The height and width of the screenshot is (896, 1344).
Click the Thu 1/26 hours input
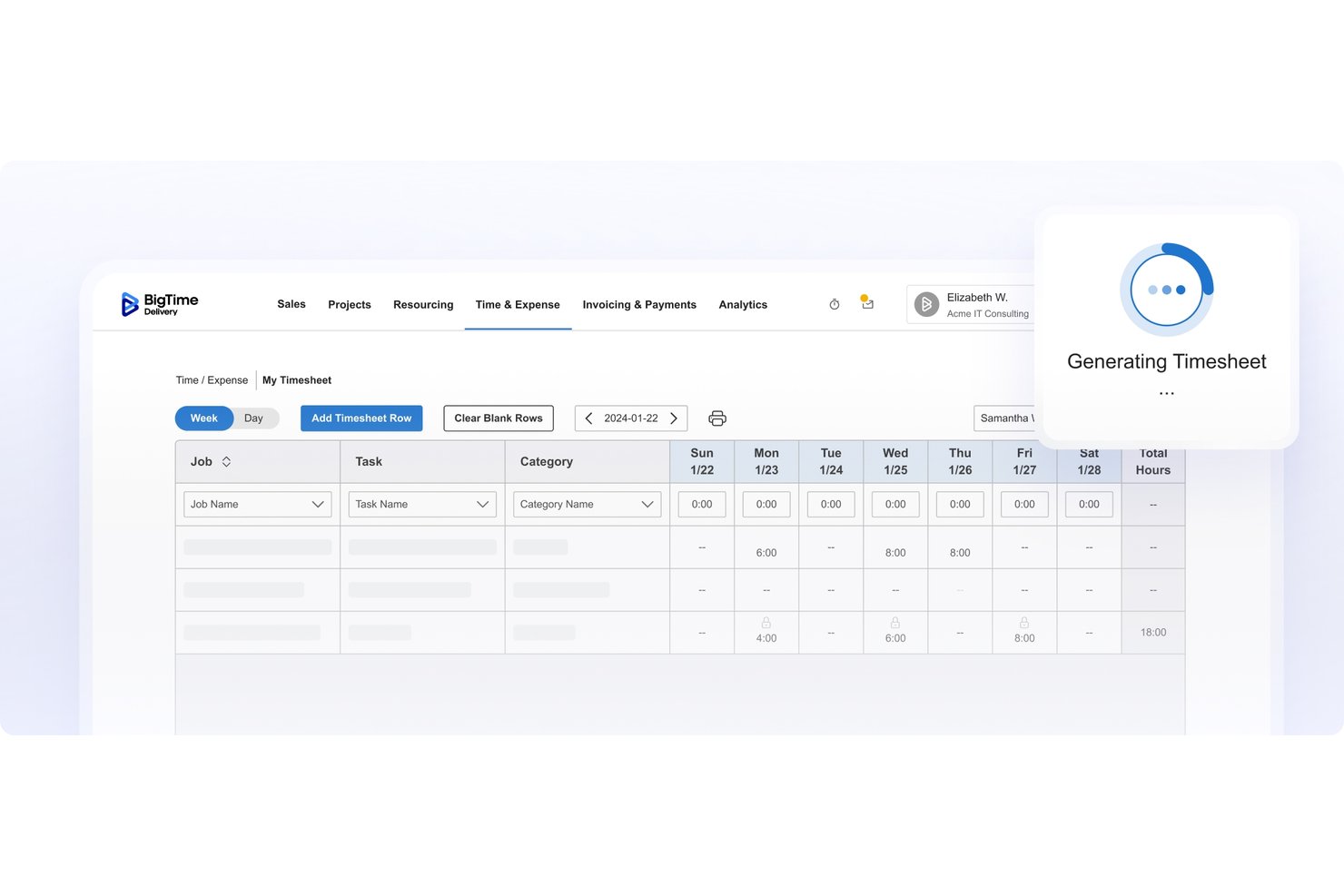click(960, 505)
